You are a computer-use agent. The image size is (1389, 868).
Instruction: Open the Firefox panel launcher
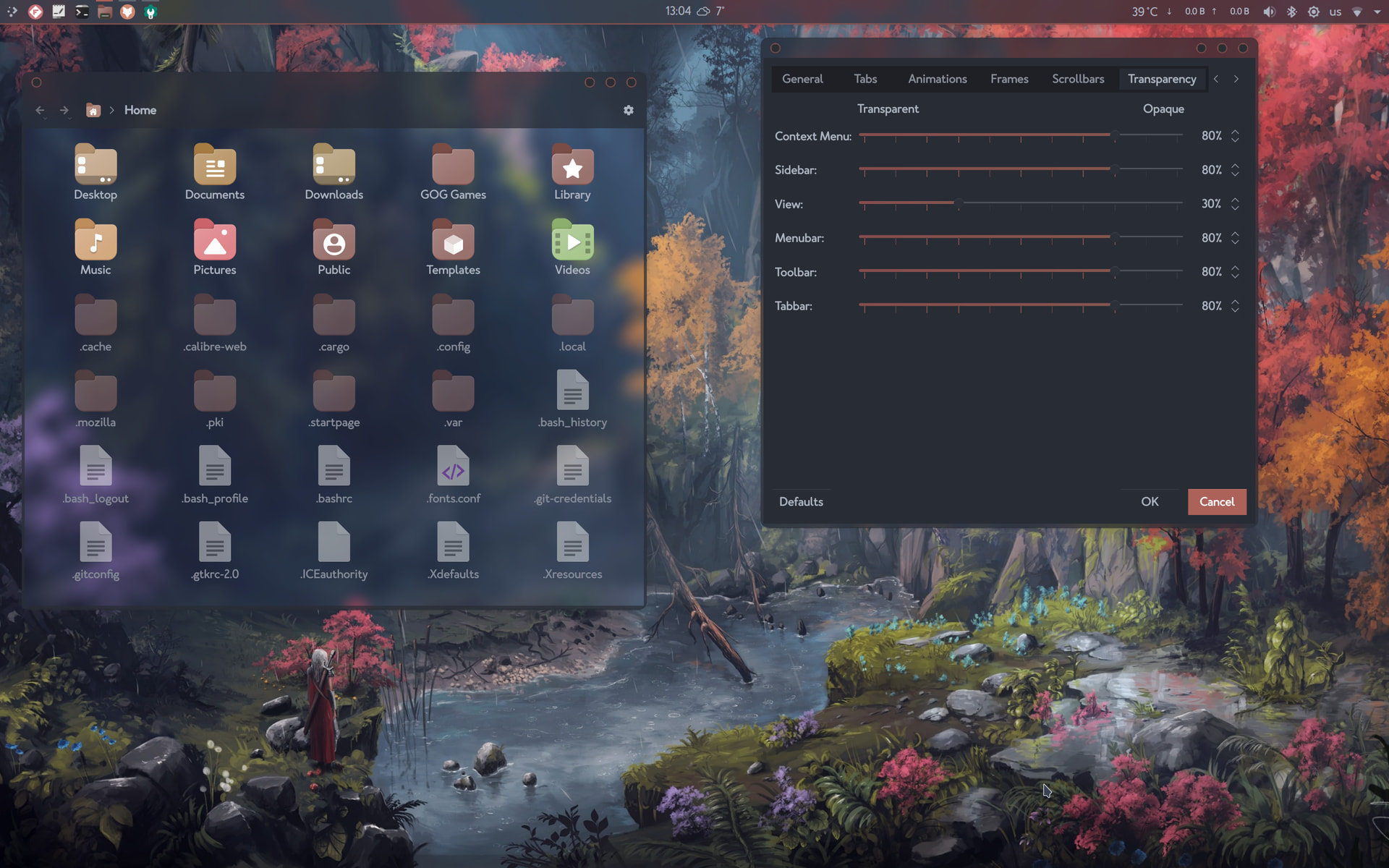point(127,12)
